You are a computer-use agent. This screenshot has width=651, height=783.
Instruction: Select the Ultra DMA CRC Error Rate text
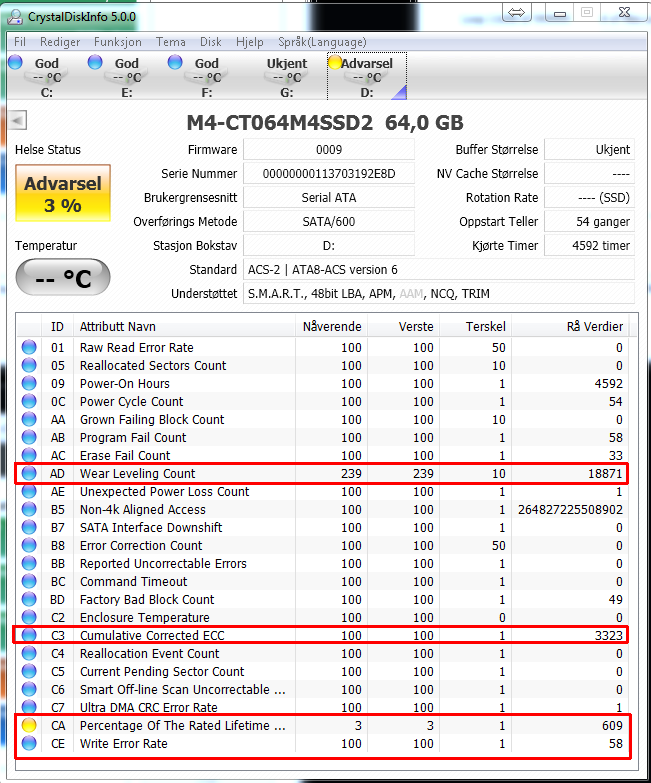tap(148, 707)
